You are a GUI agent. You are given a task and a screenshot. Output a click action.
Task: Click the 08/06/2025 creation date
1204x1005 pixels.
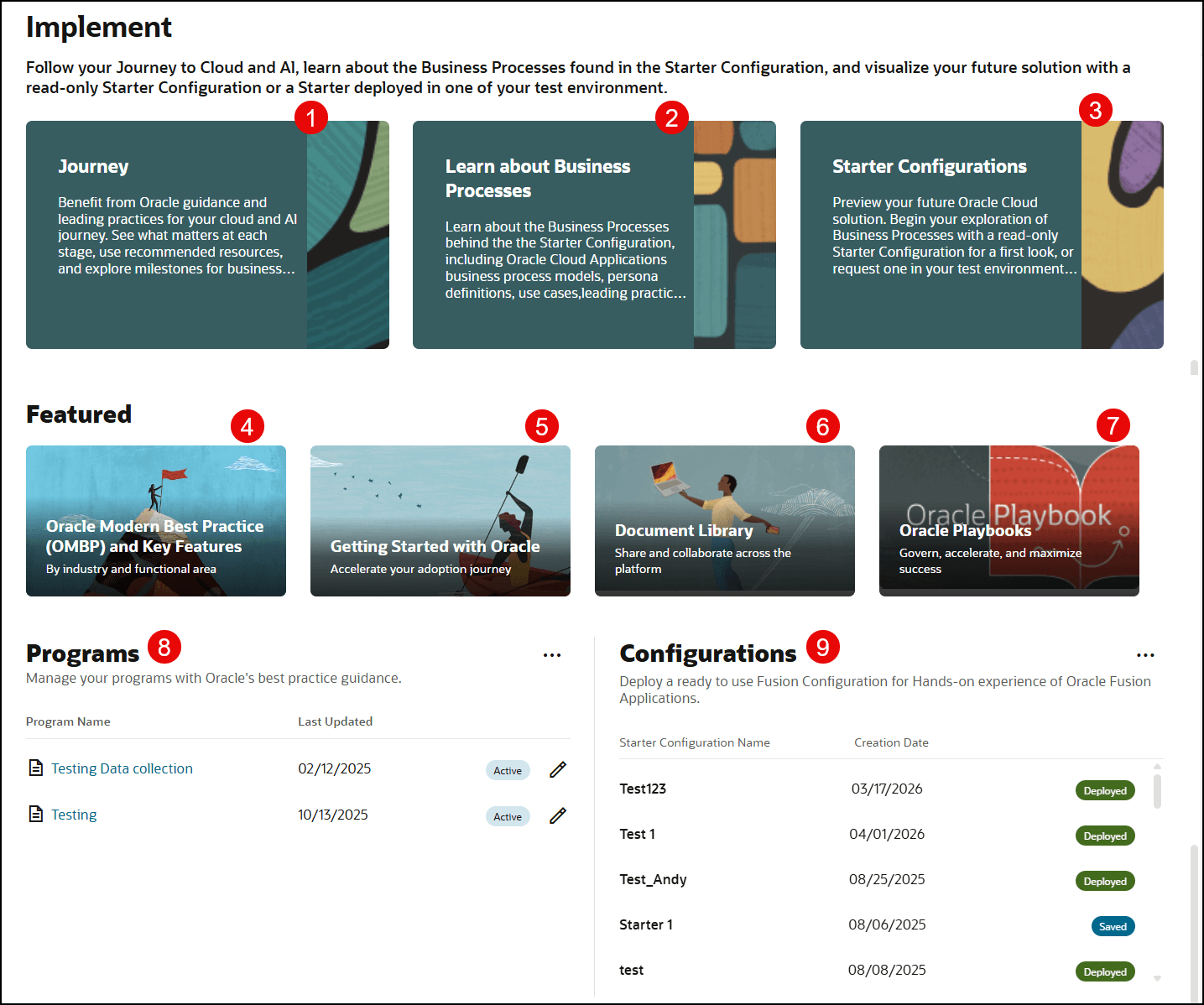[887, 924]
